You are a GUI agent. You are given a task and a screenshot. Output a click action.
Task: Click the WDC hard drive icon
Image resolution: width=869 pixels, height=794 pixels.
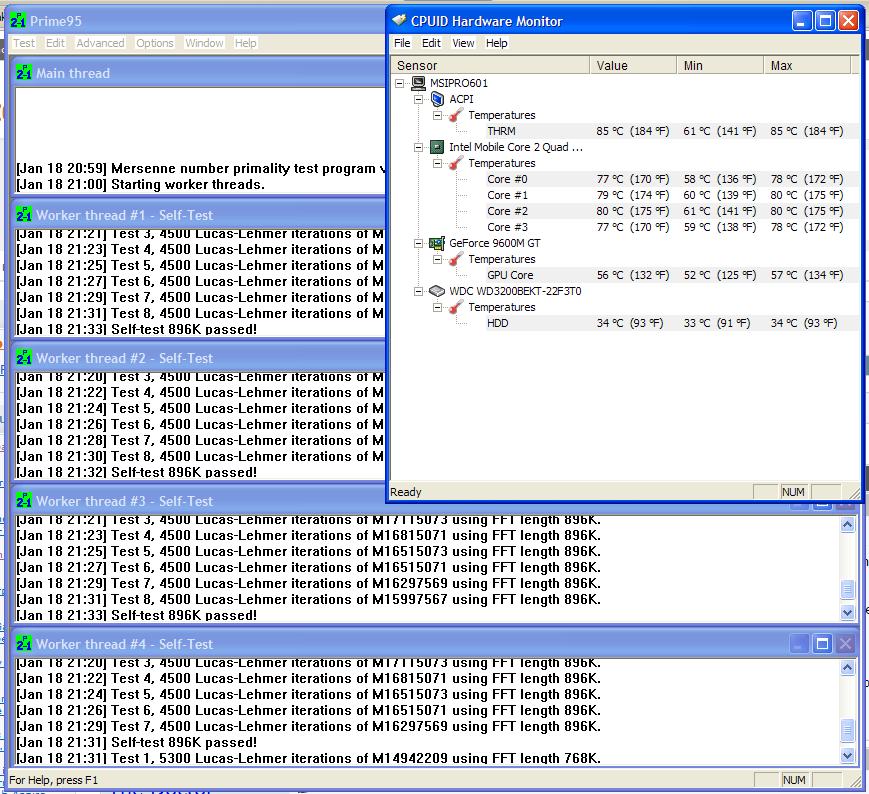pos(437,291)
